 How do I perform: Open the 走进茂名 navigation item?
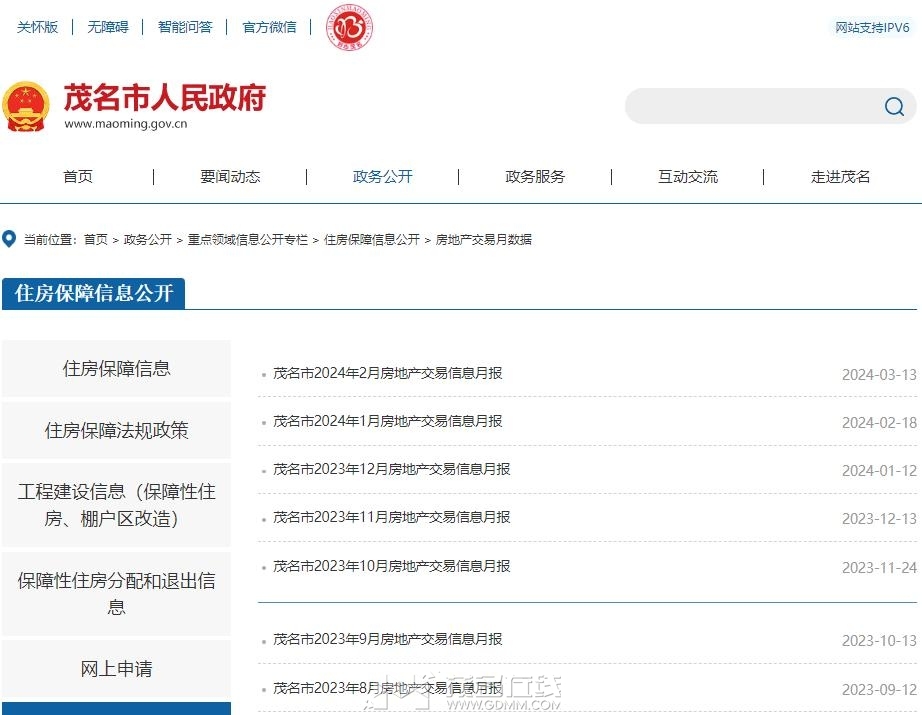coord(840,176)
